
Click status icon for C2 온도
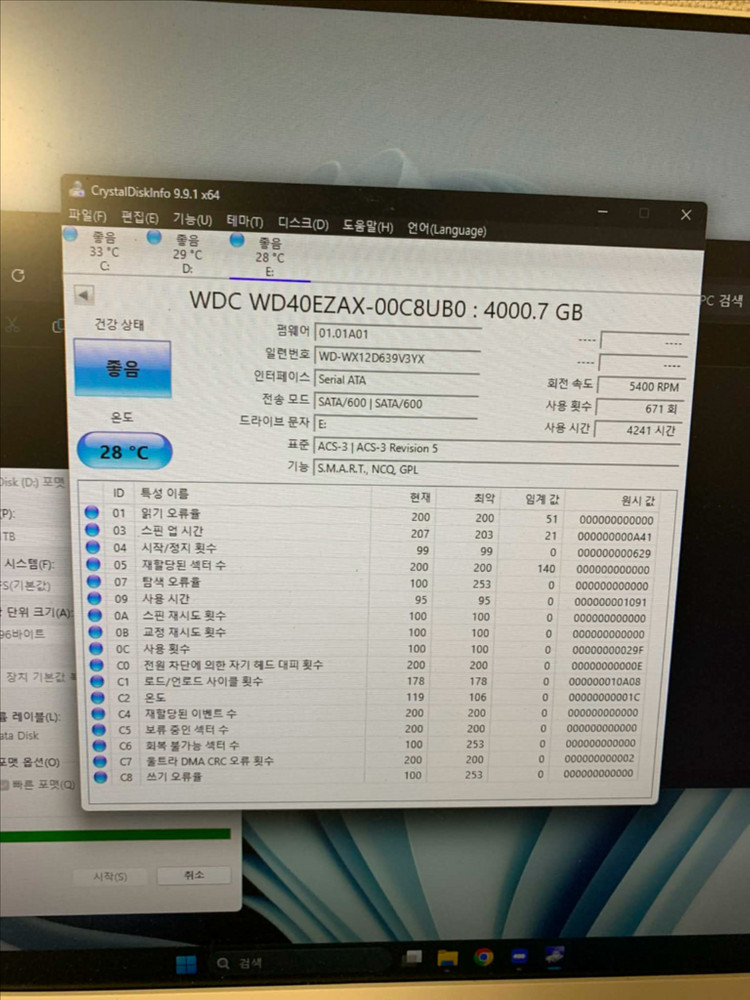coord(98,697)
